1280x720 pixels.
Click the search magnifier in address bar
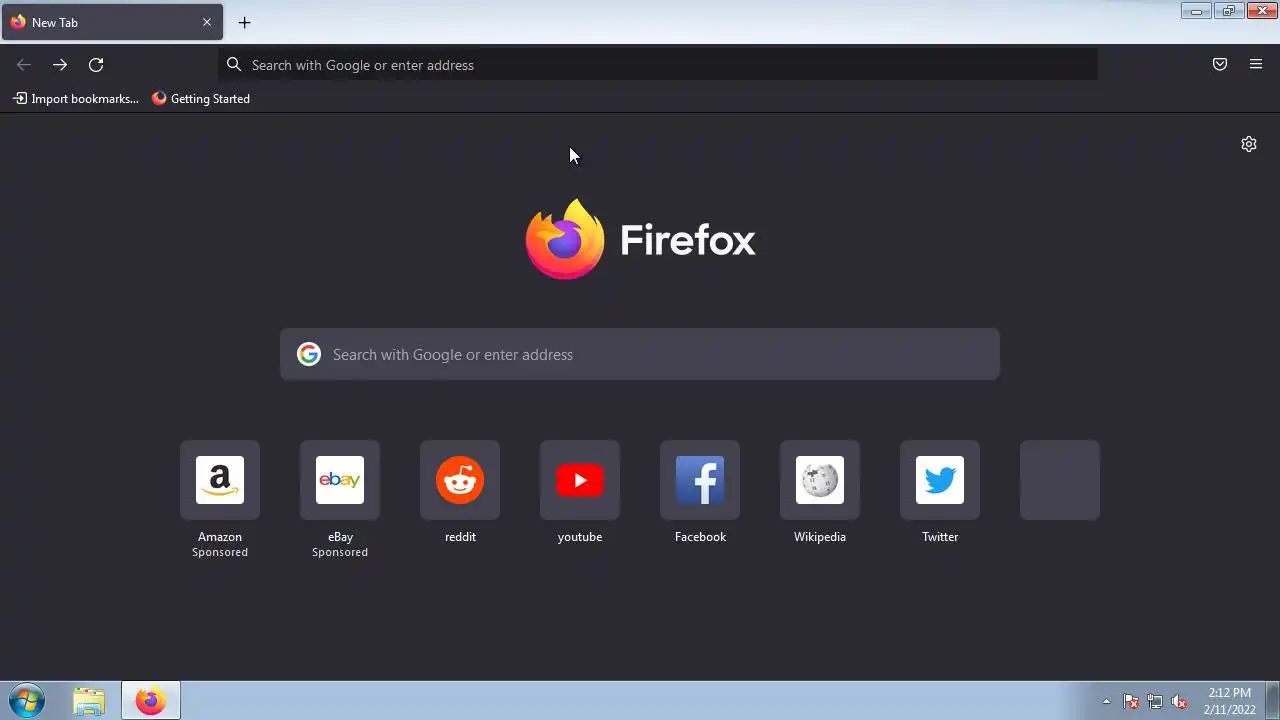pos(234,65)
